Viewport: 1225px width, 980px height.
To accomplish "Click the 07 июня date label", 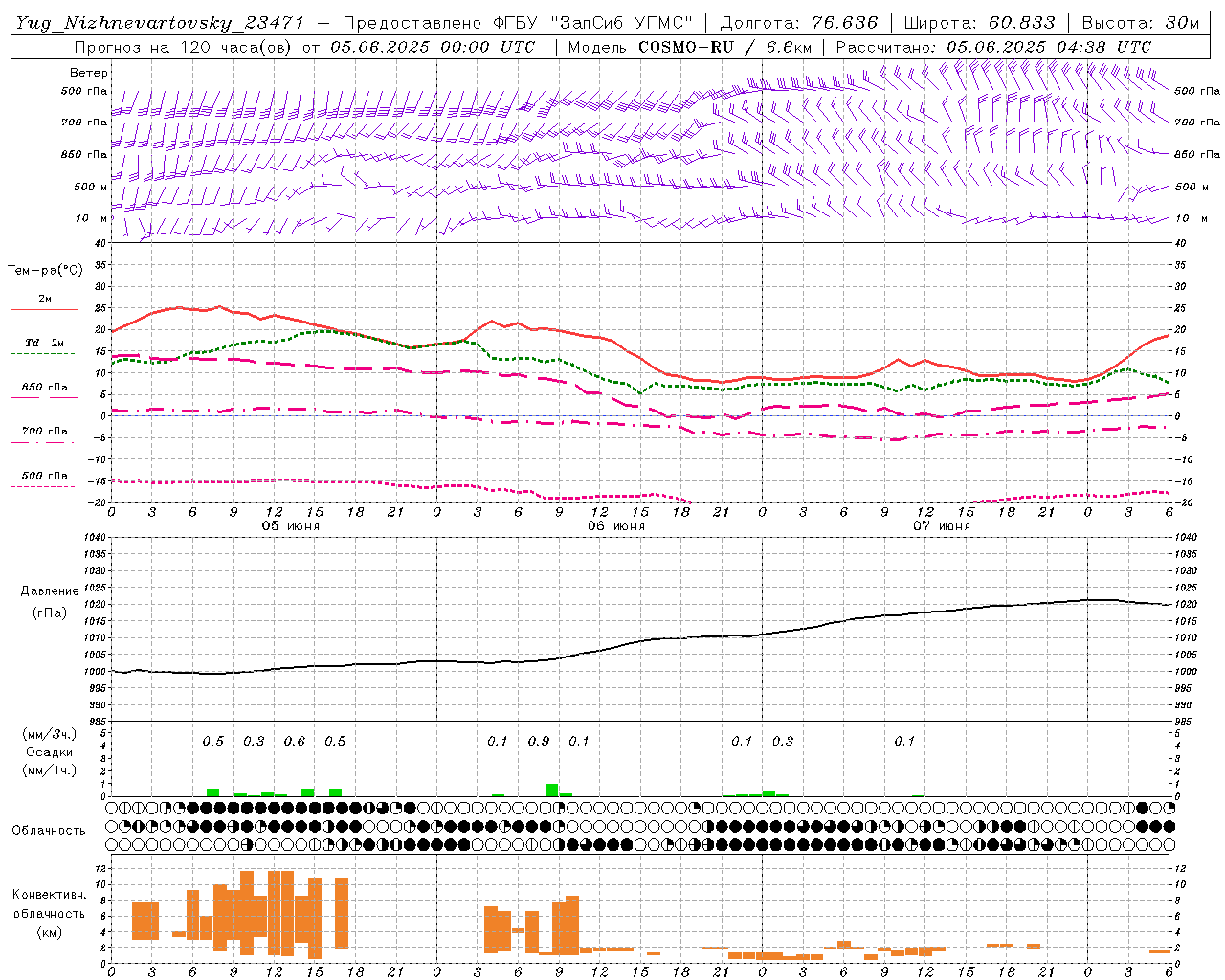I will click(942, 526).
